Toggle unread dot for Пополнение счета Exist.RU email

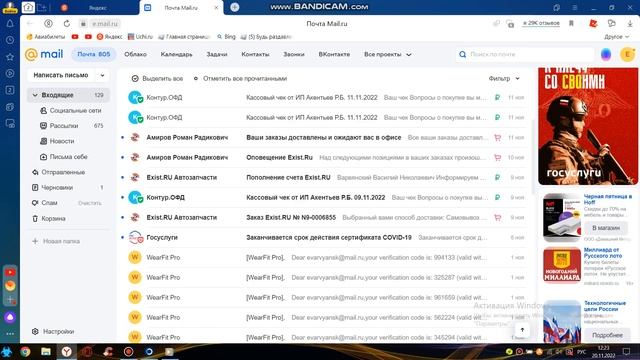(x=122, y=178)
